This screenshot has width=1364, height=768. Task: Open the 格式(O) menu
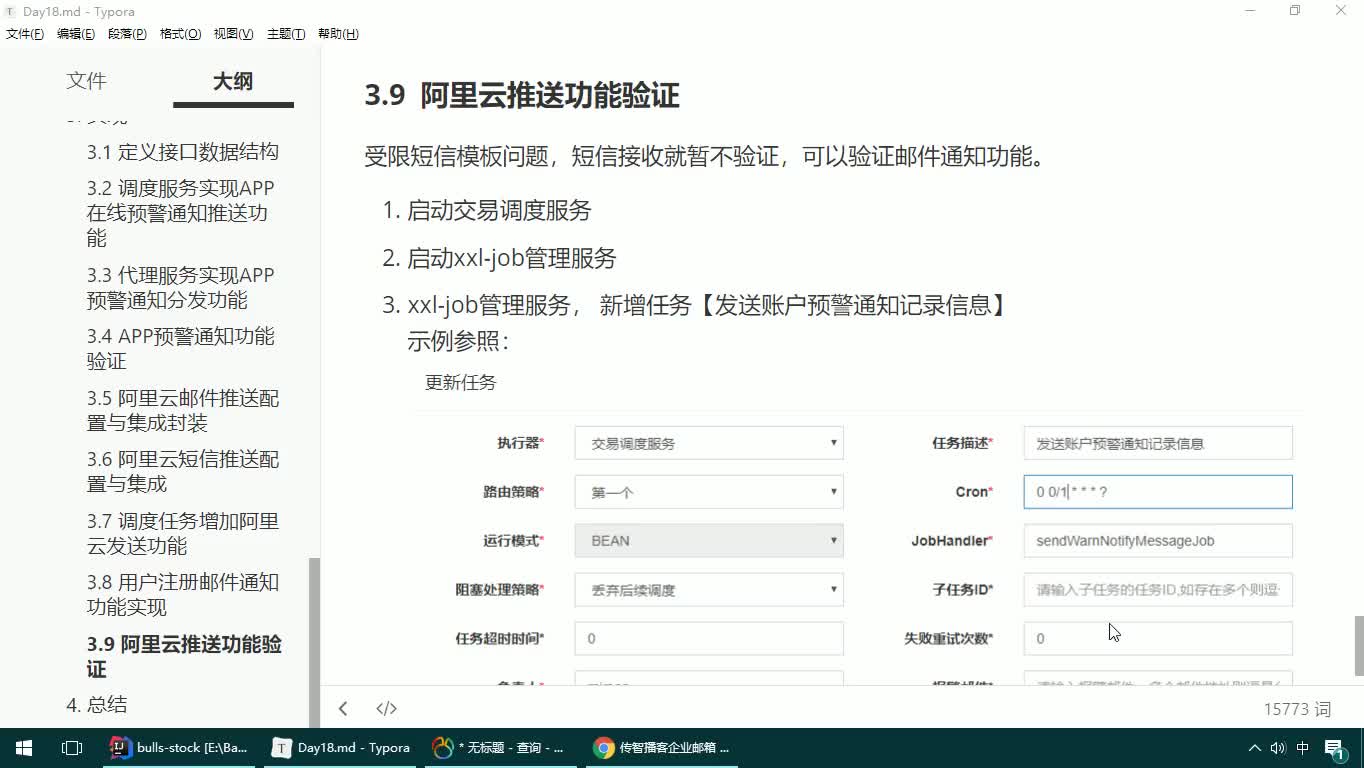coord(180,34)
